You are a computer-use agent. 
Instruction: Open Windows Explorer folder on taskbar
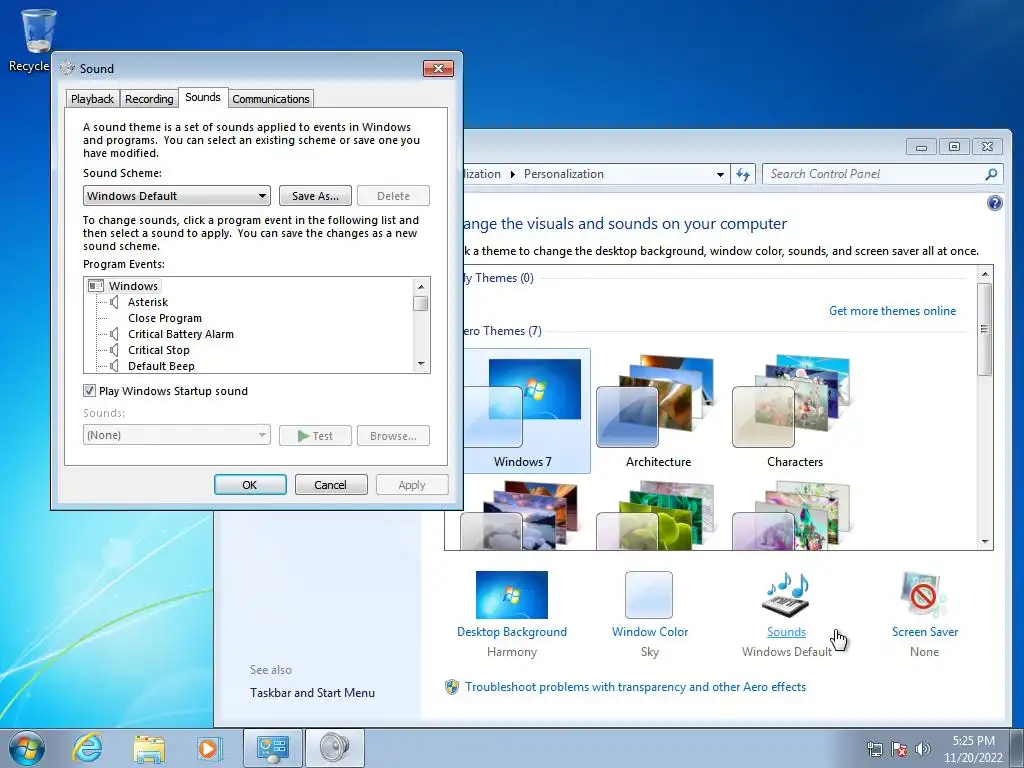point(149,748)
